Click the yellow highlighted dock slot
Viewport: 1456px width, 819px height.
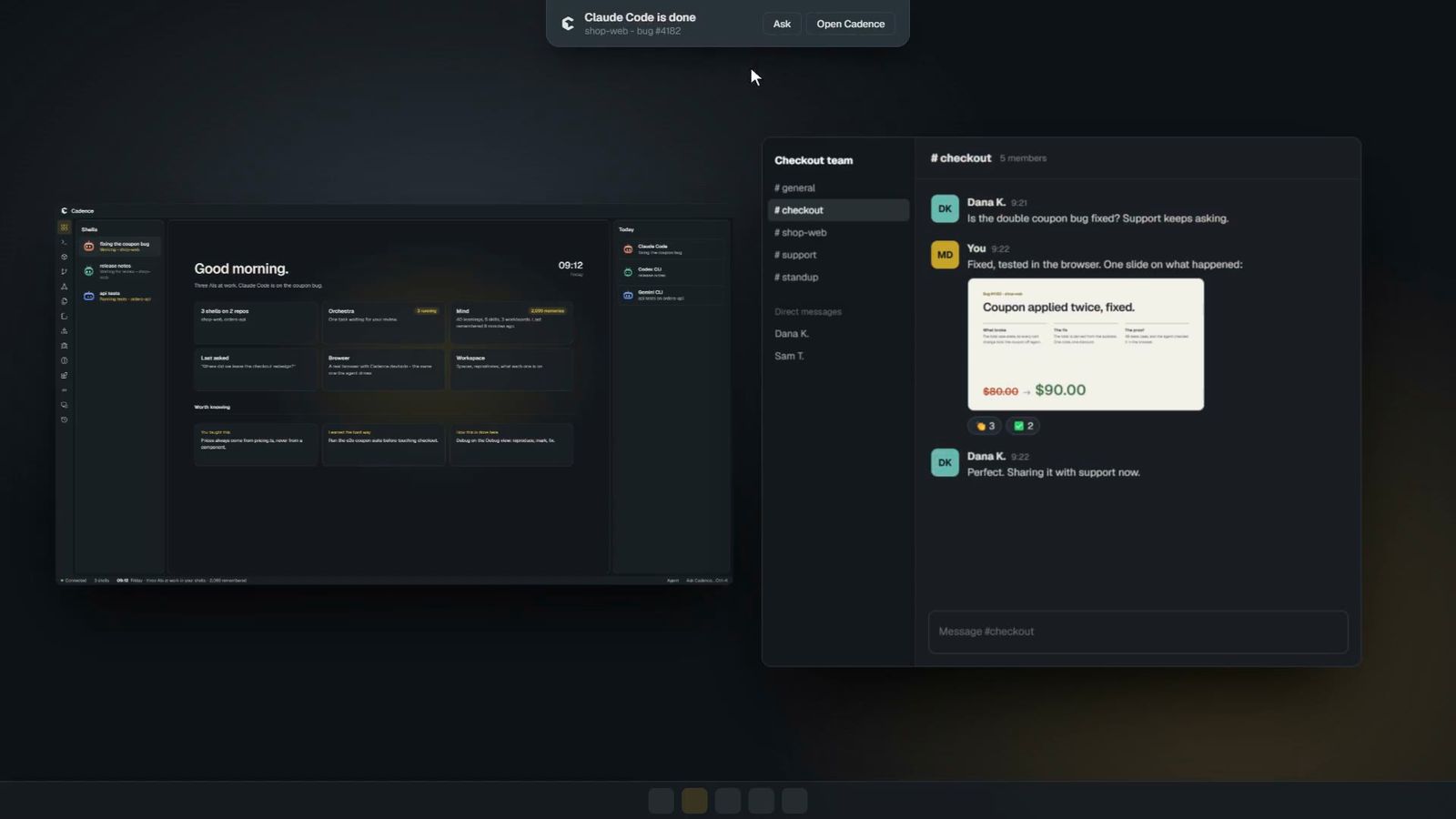pyautogui.click(x=694, y=801)
